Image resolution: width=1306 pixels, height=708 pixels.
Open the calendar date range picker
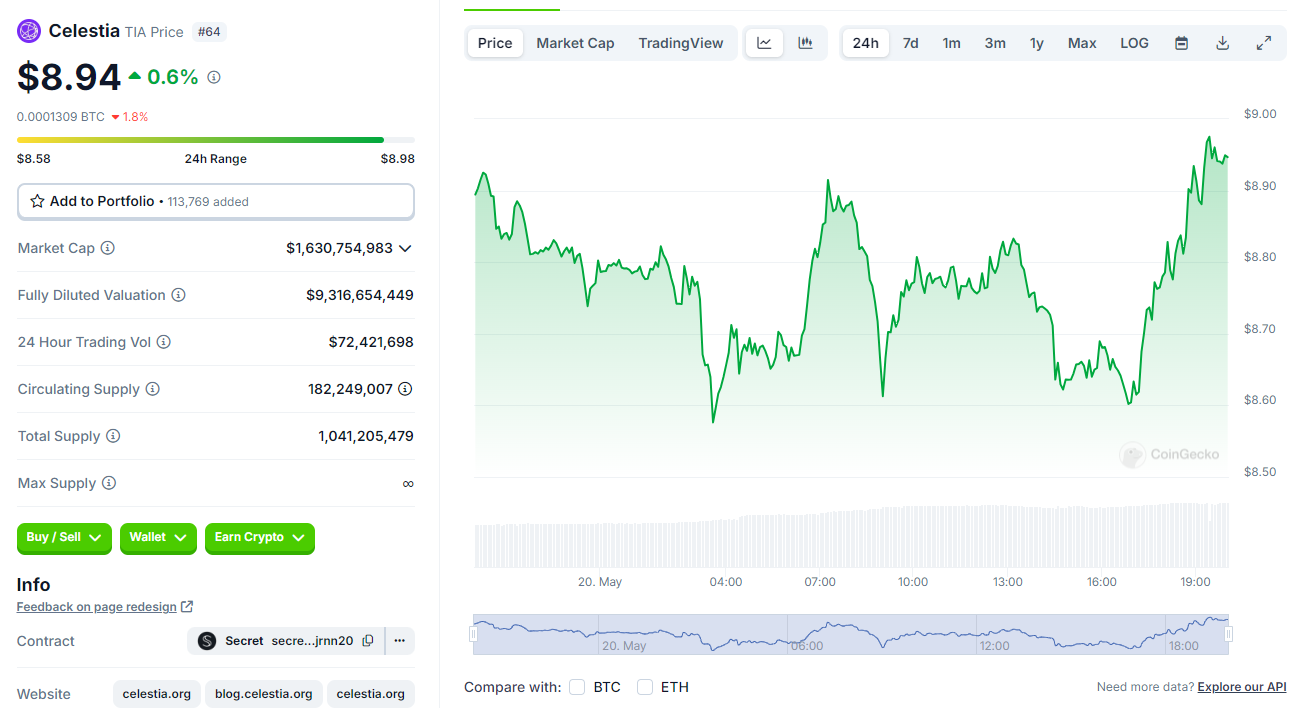tap(1181, 43)
